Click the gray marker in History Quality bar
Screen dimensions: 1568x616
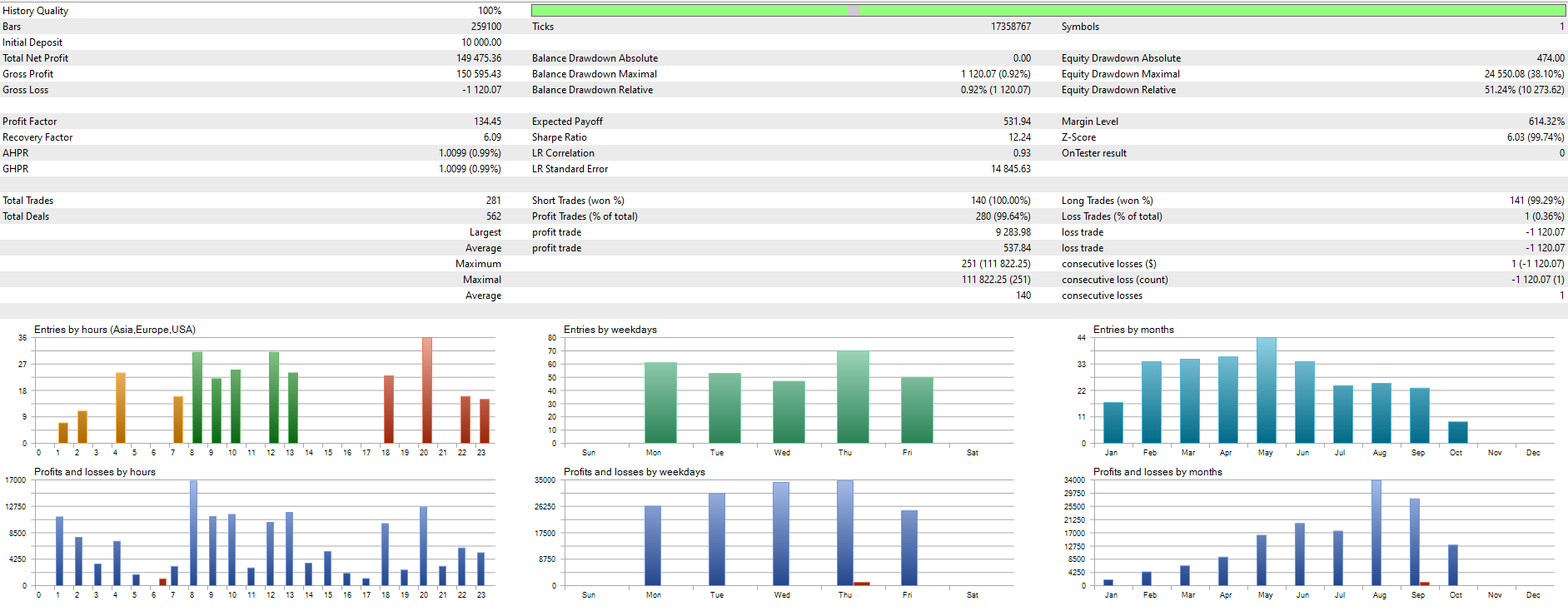pyautogui.click(x=853, y=10)
